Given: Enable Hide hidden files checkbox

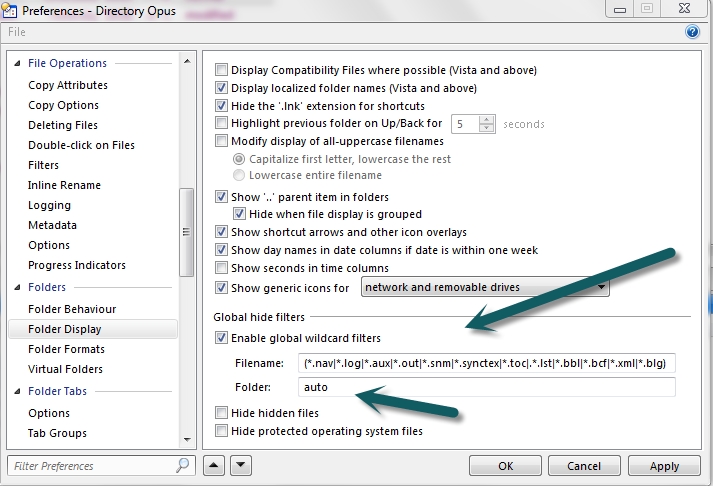Looking at the screenshot, I should pyautogui.click(x=221, y=413).
